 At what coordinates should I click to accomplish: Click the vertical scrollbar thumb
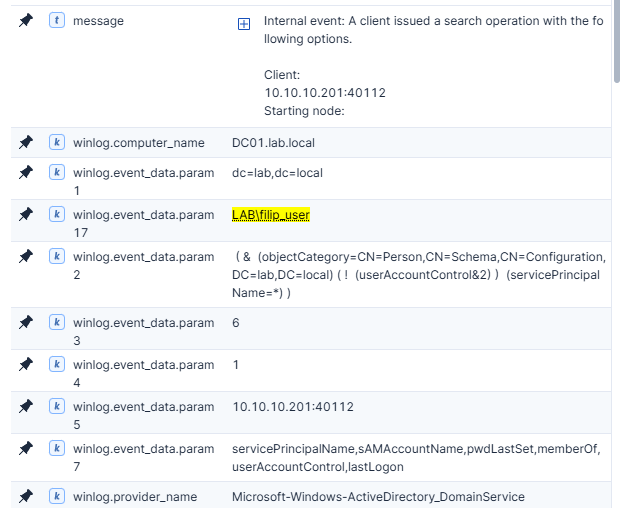coord(617,40)
